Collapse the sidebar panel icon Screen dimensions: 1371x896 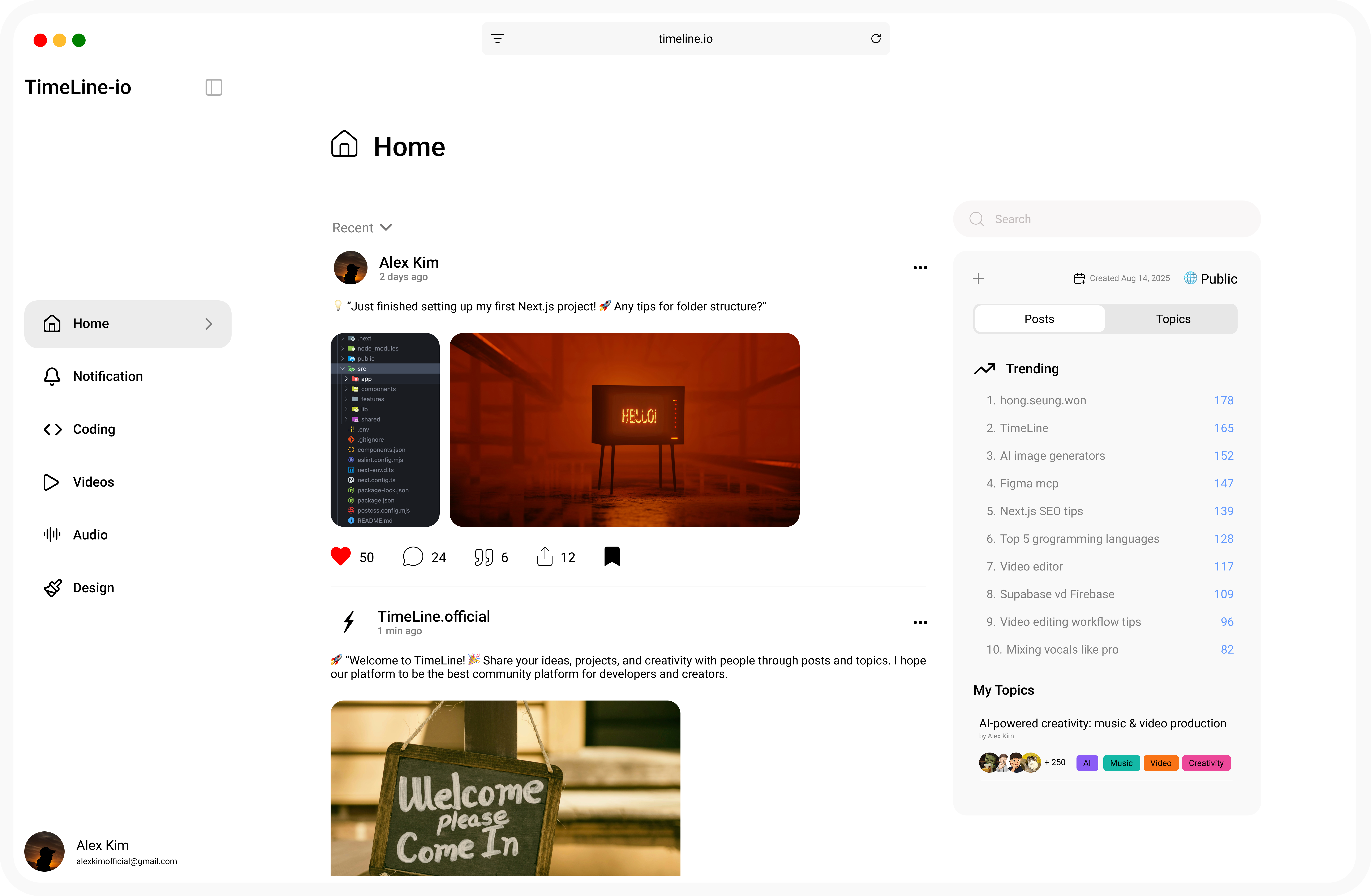pyautogui.click(x=214, y=87)
